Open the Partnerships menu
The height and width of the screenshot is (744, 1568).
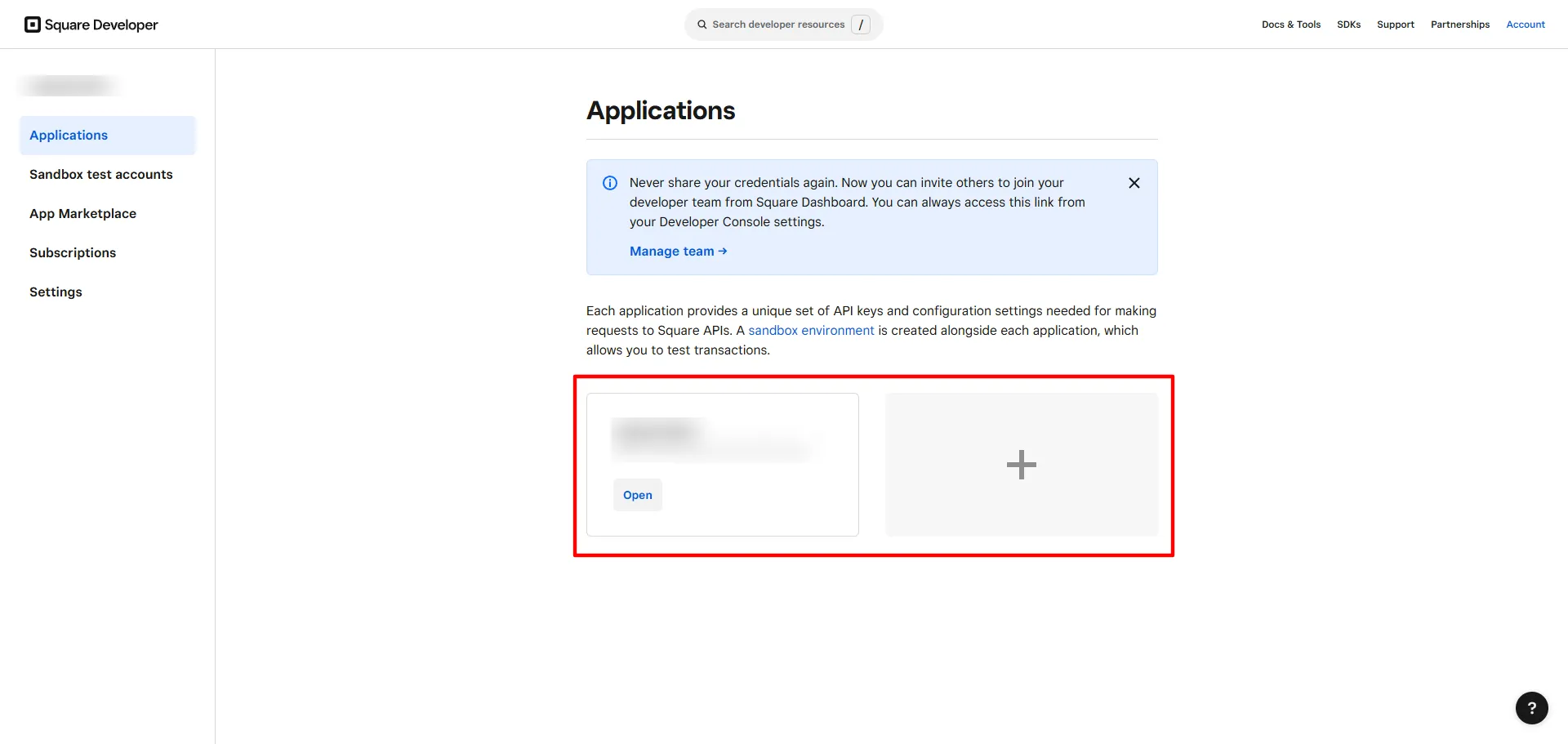click(1459, 25)
